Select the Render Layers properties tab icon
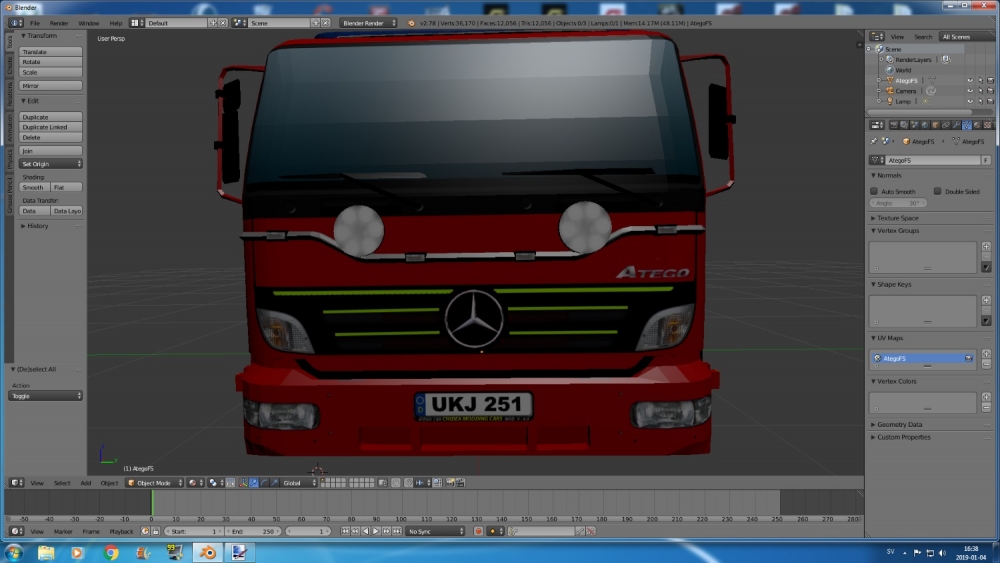This screenshot has height=563, width=1000. coord(904,125)
